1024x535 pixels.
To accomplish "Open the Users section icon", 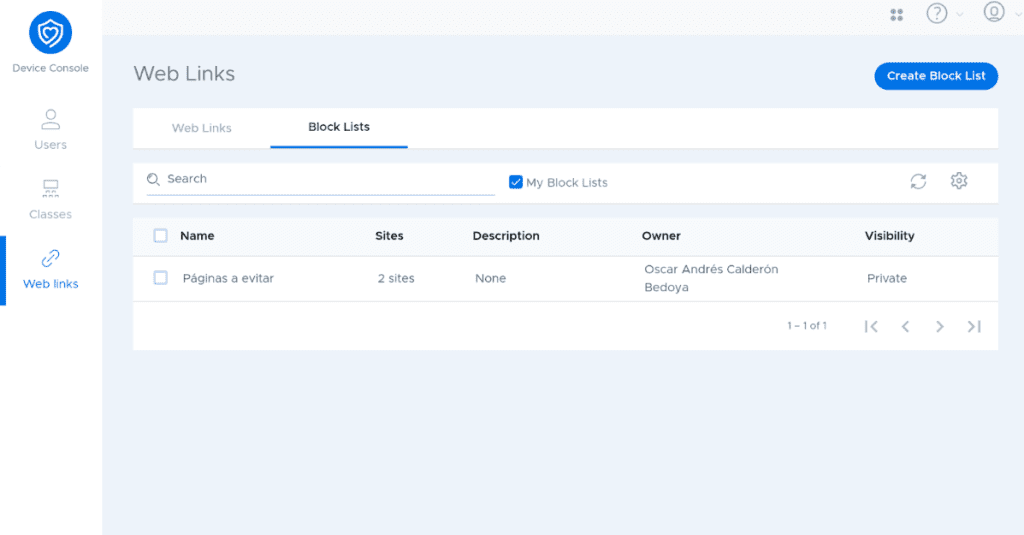I will (50, 120).
